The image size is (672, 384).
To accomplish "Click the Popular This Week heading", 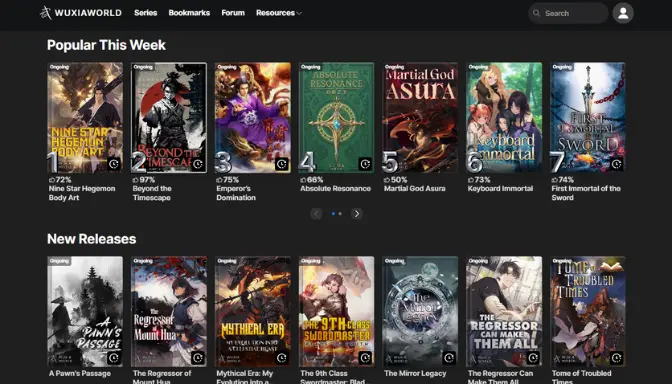I will click(106, 45).
